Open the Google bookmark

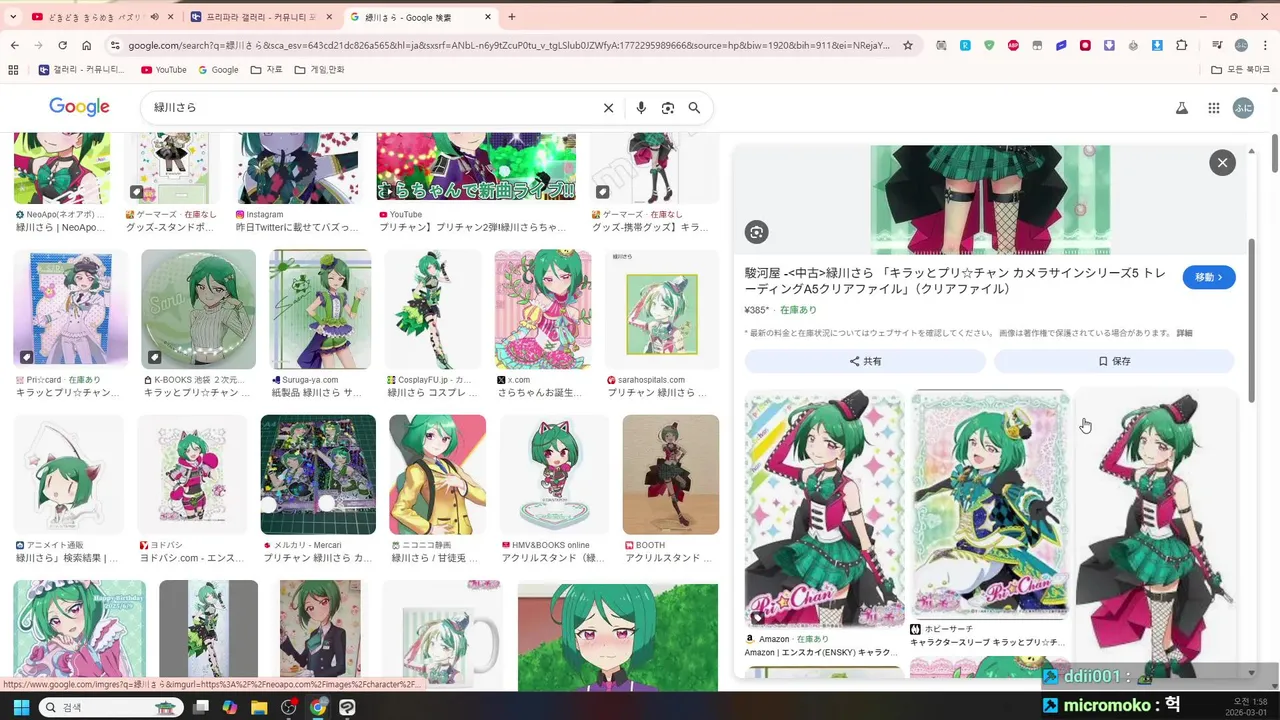click(x=218, y=70)
